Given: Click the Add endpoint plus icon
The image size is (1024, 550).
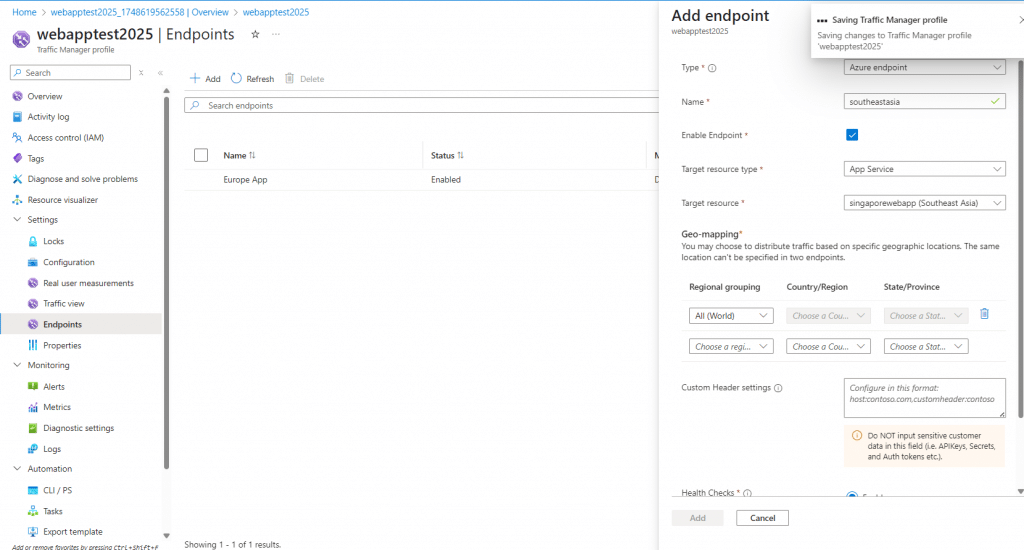Looking at the screenshot, I should (196, 79).
